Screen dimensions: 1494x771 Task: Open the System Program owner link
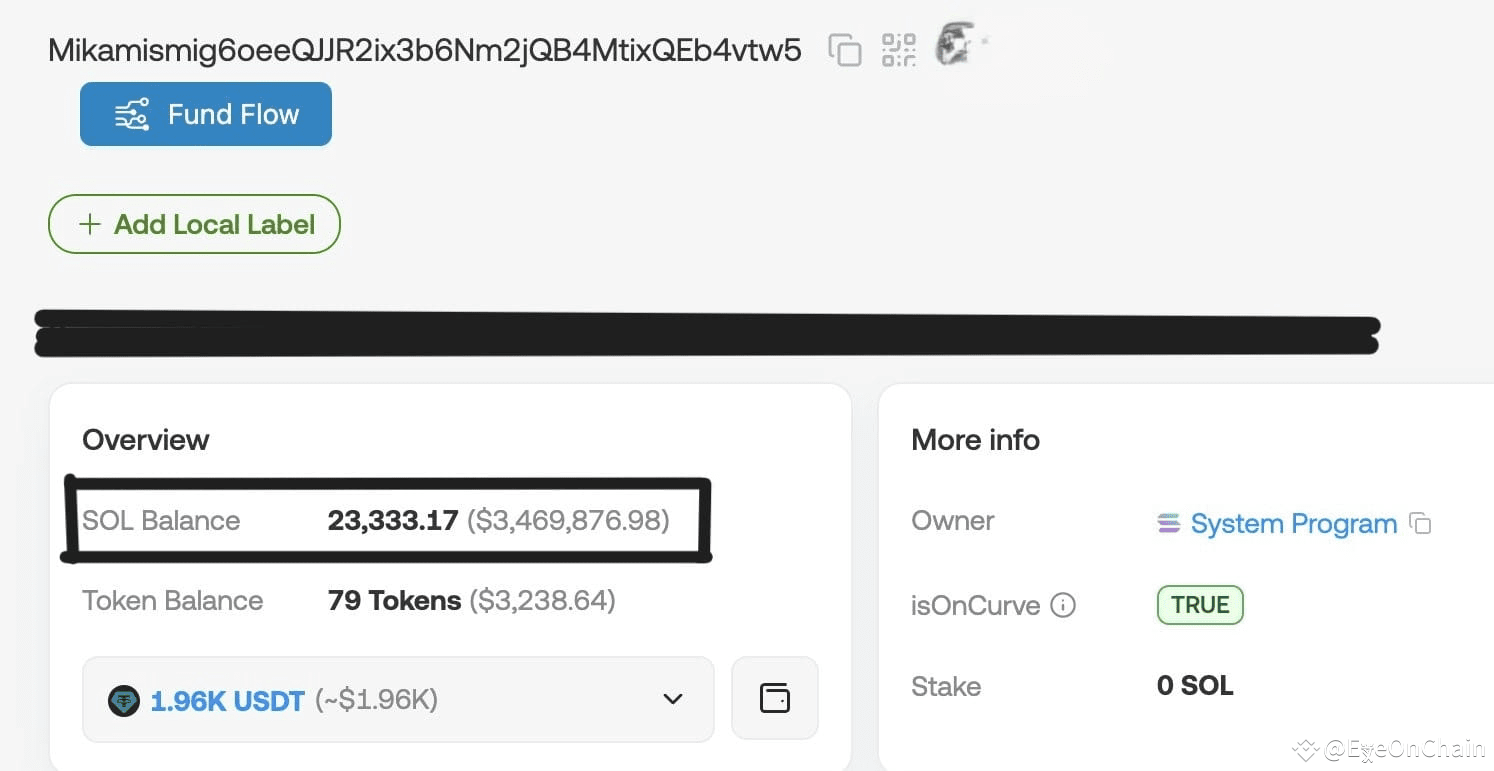pyautogui.click(x=1293, y=524)
